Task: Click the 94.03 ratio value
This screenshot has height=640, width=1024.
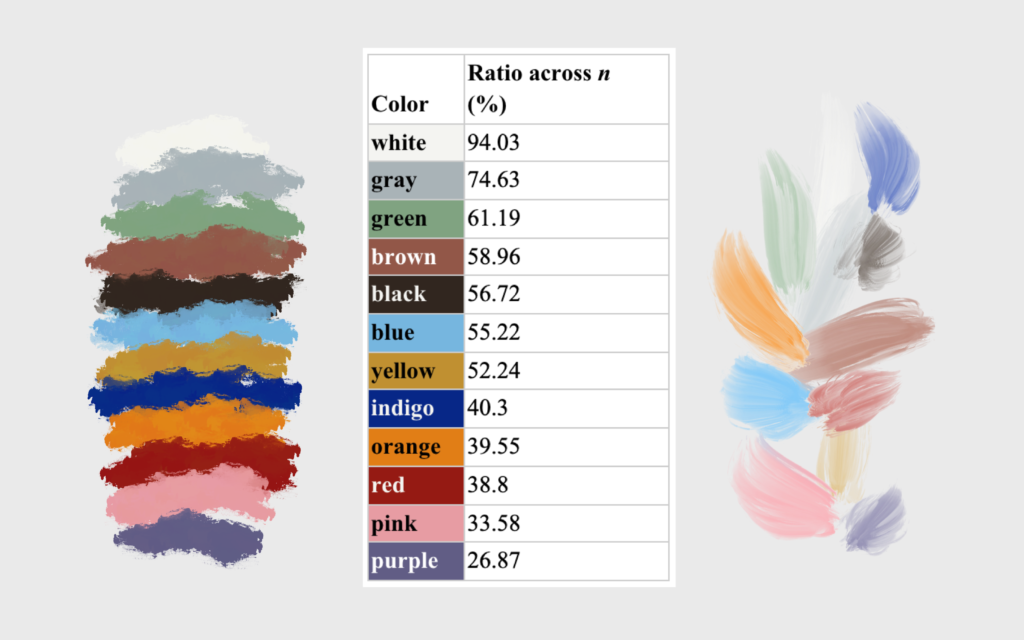Action: coord(566,143)
